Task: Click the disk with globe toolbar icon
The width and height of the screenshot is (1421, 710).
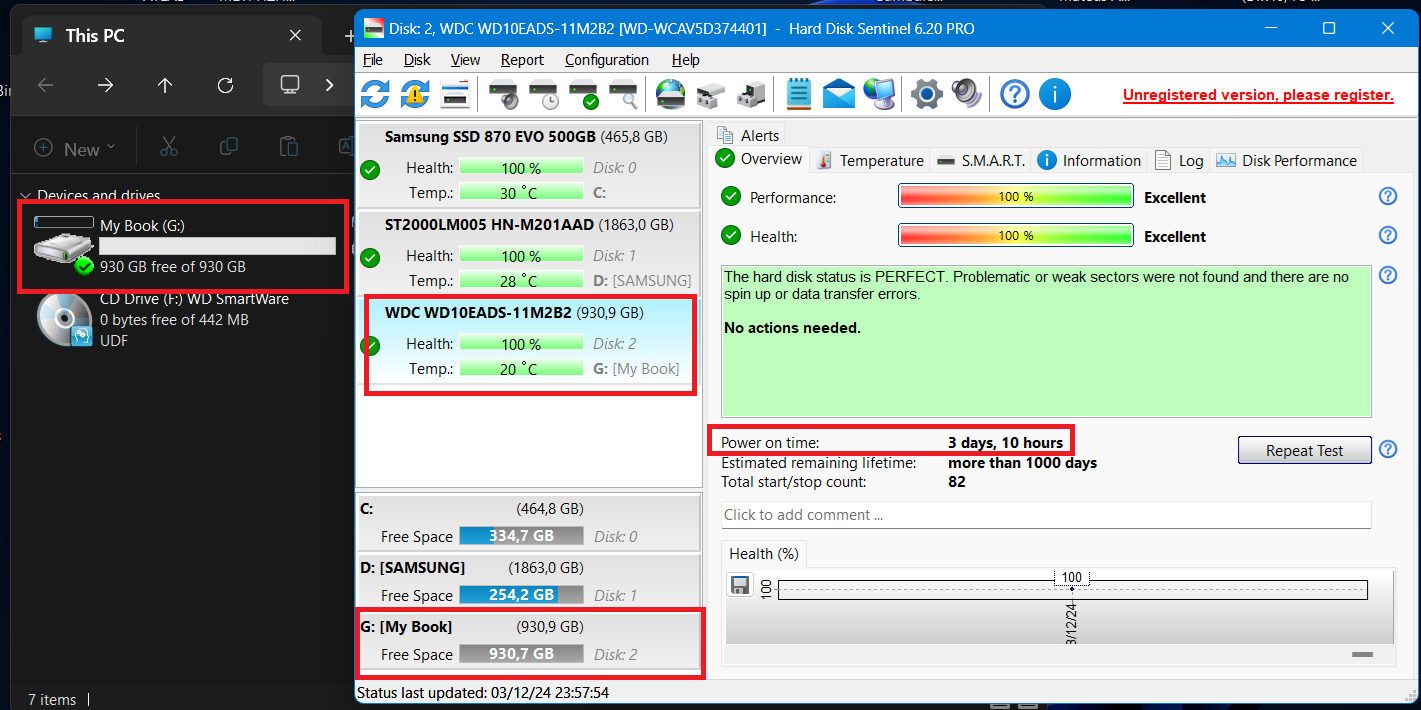Action: click(670, 95)
